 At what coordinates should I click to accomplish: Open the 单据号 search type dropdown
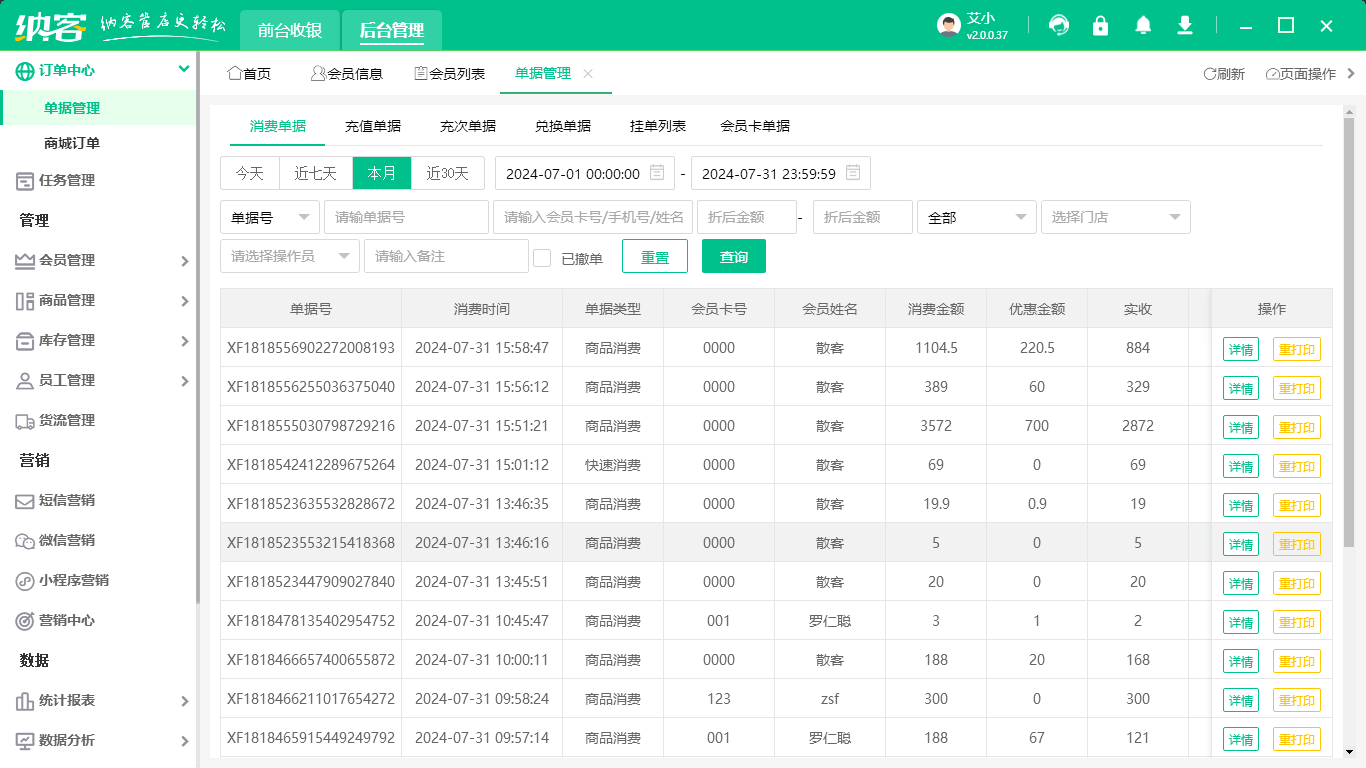click(269, 217)
